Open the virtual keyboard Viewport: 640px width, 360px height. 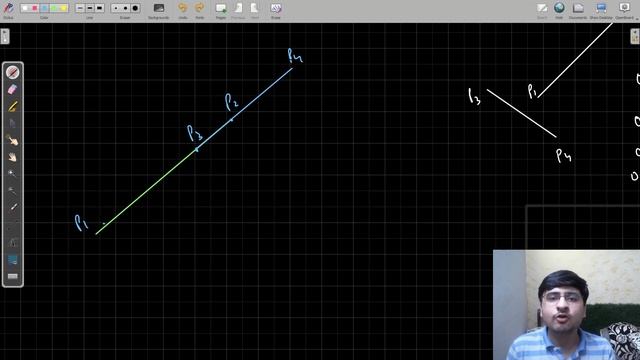tap(13, 276)
